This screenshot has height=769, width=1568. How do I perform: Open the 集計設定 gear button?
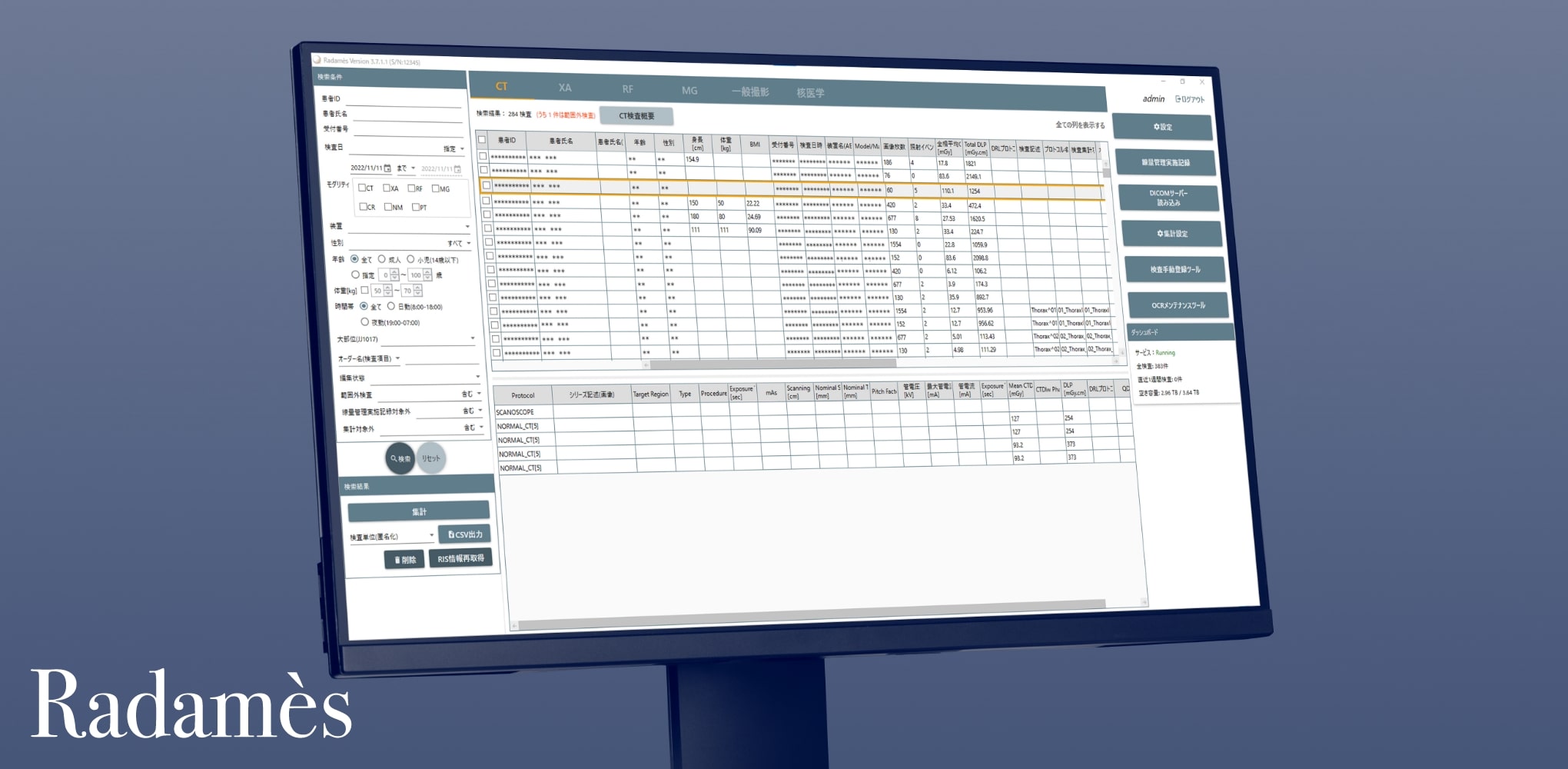coord(1172,233)
